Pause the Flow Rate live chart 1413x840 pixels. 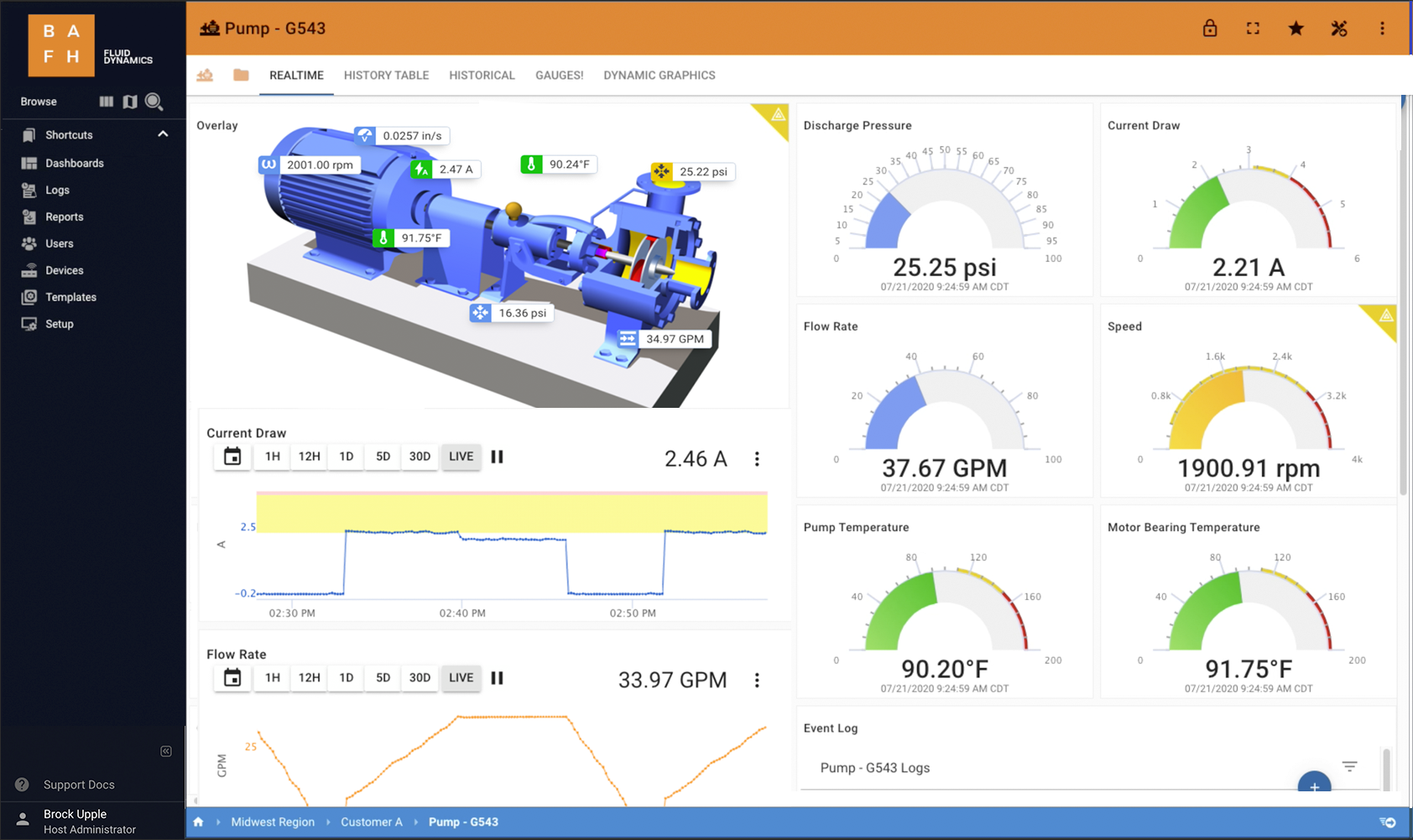[498, 678]
